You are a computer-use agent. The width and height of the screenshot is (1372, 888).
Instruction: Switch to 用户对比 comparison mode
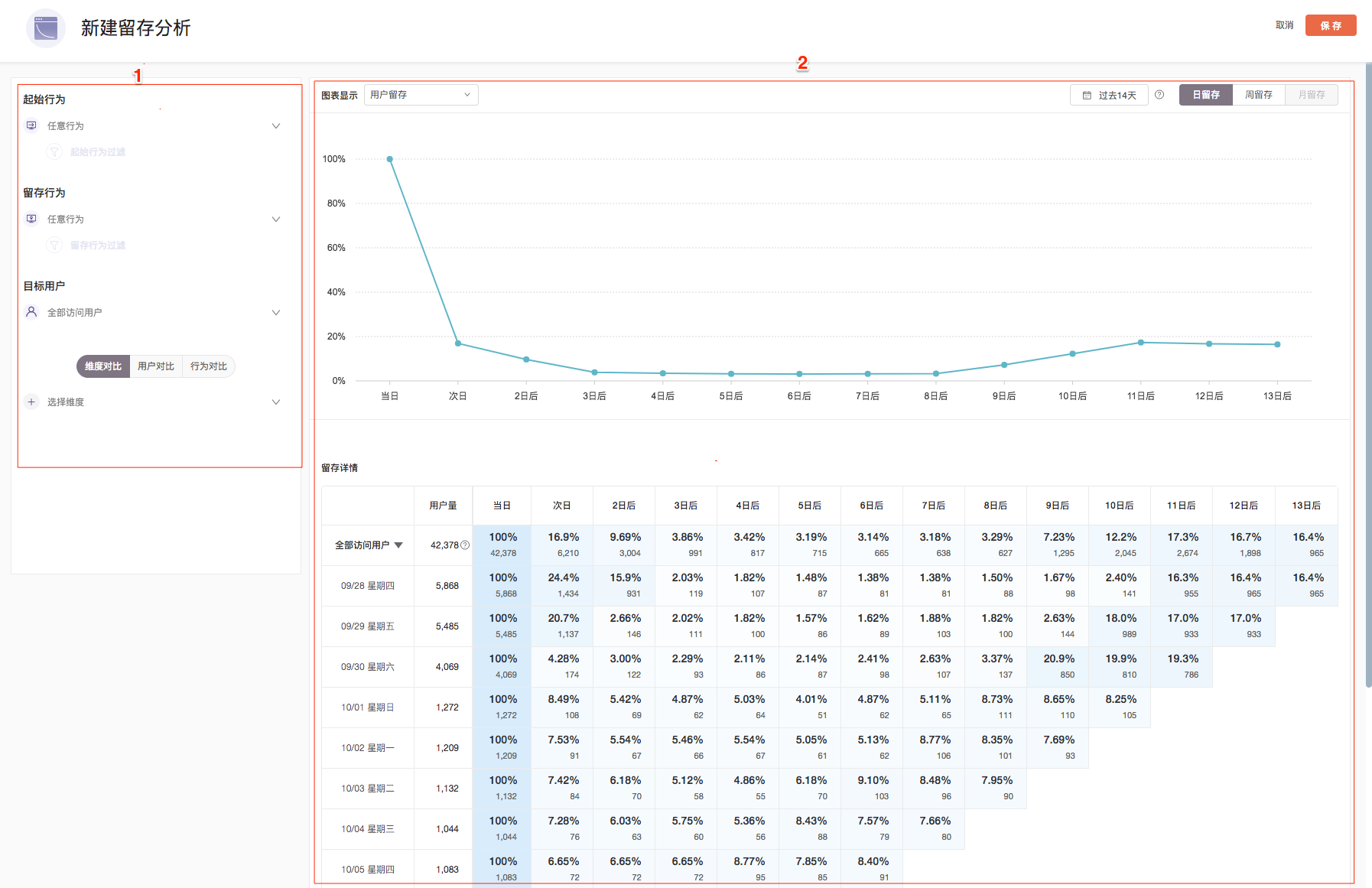(x=156, y=366)
